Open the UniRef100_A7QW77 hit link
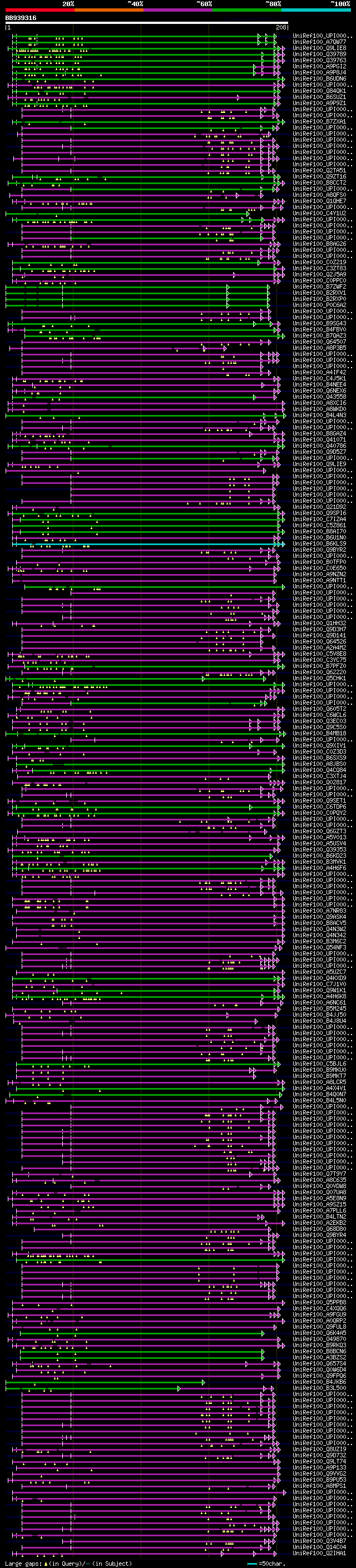This screenshot has width=356, height=1568. [319, 42]
